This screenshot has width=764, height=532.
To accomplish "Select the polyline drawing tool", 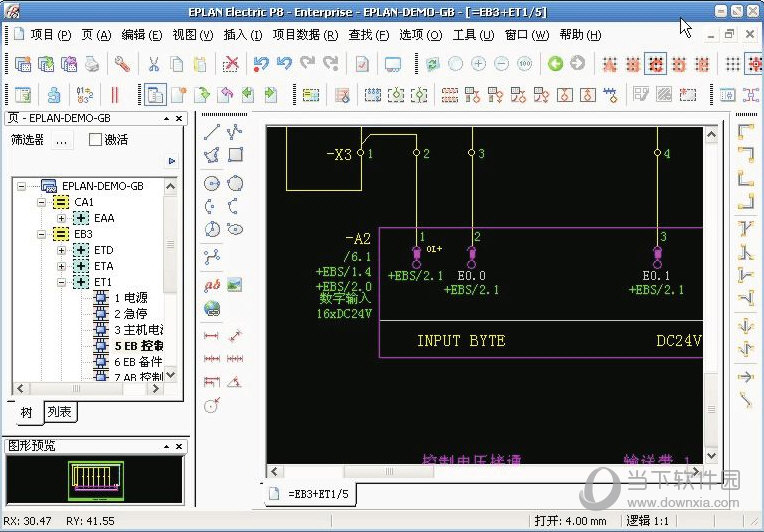I will pos(235,132).
